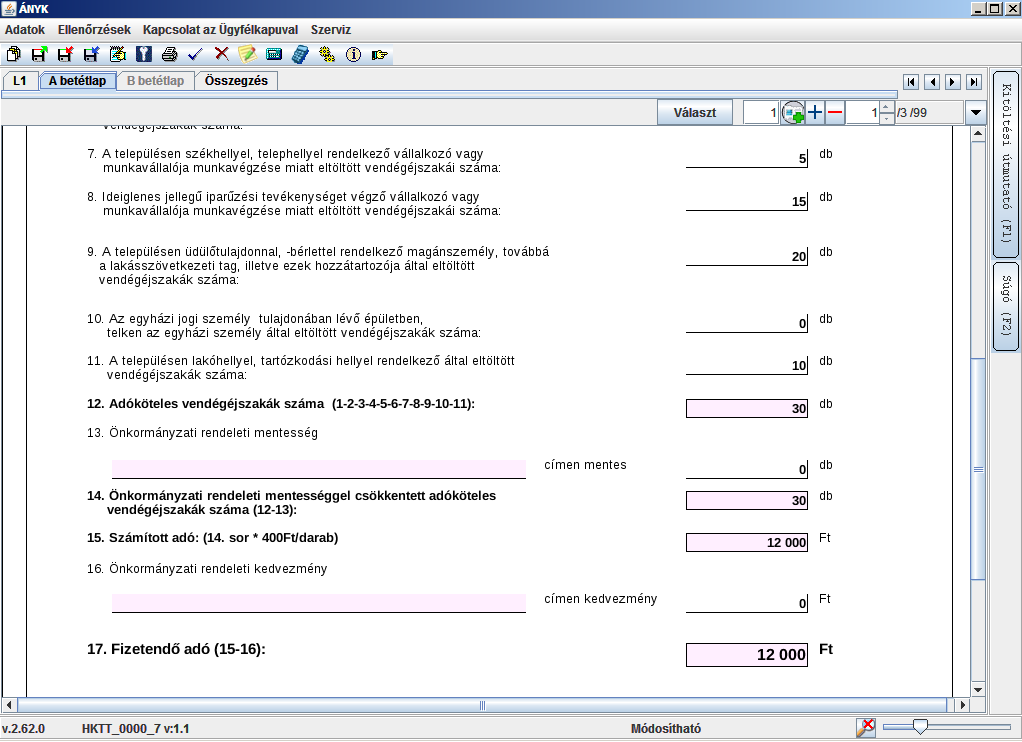Viewport: 1022px width, 742px height.
Task: Select the A betétlap tab
Action: (78, 81)
